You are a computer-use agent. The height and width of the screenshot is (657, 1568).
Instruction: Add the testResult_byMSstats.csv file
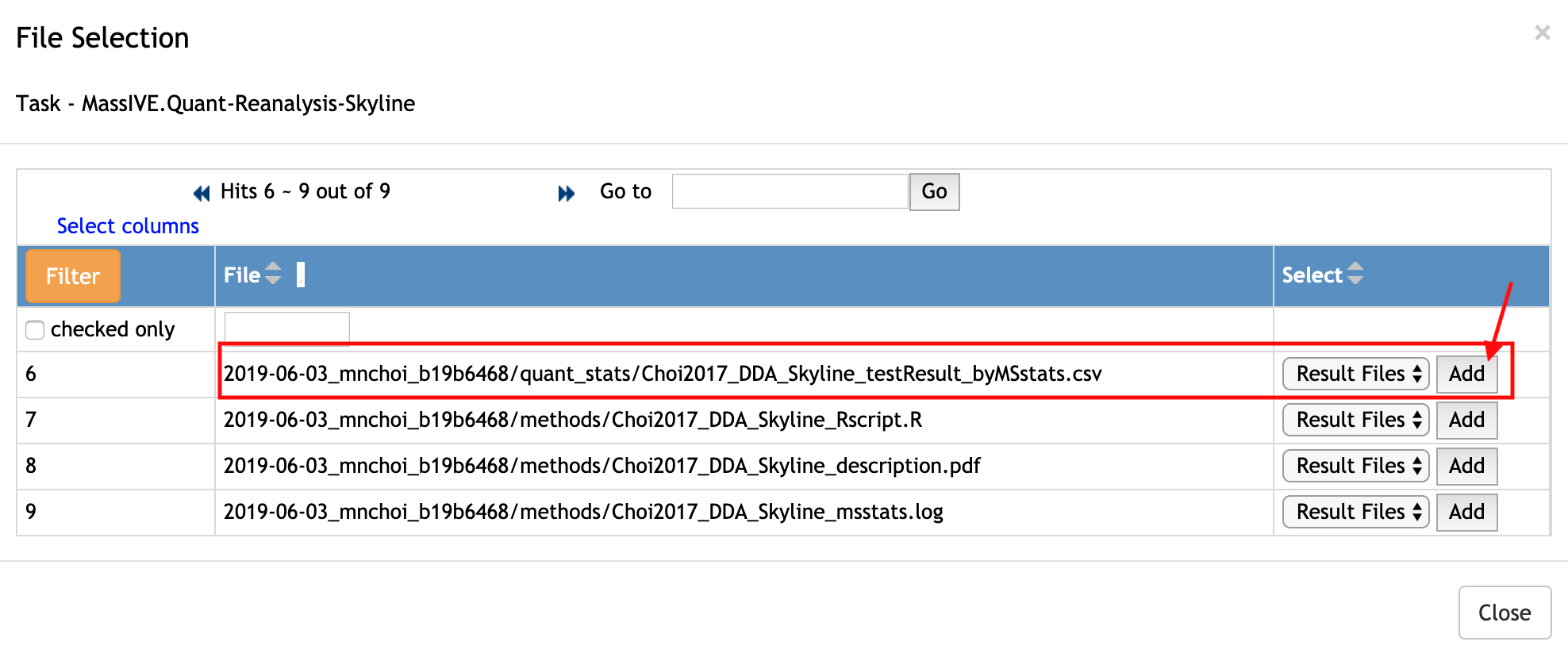1466,374
